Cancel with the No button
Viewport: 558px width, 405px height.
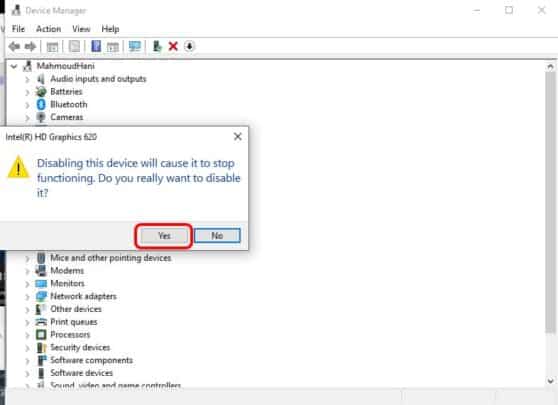[x=217, y=236]
